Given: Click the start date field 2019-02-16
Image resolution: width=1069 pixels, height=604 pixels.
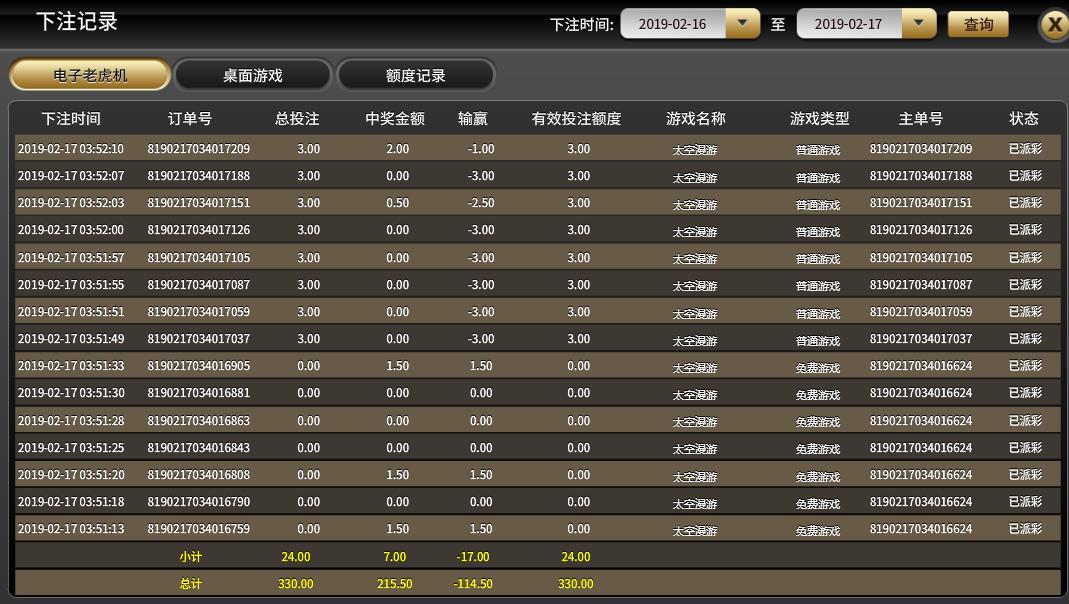Looking at the screenshot, I should coord(673,24).
